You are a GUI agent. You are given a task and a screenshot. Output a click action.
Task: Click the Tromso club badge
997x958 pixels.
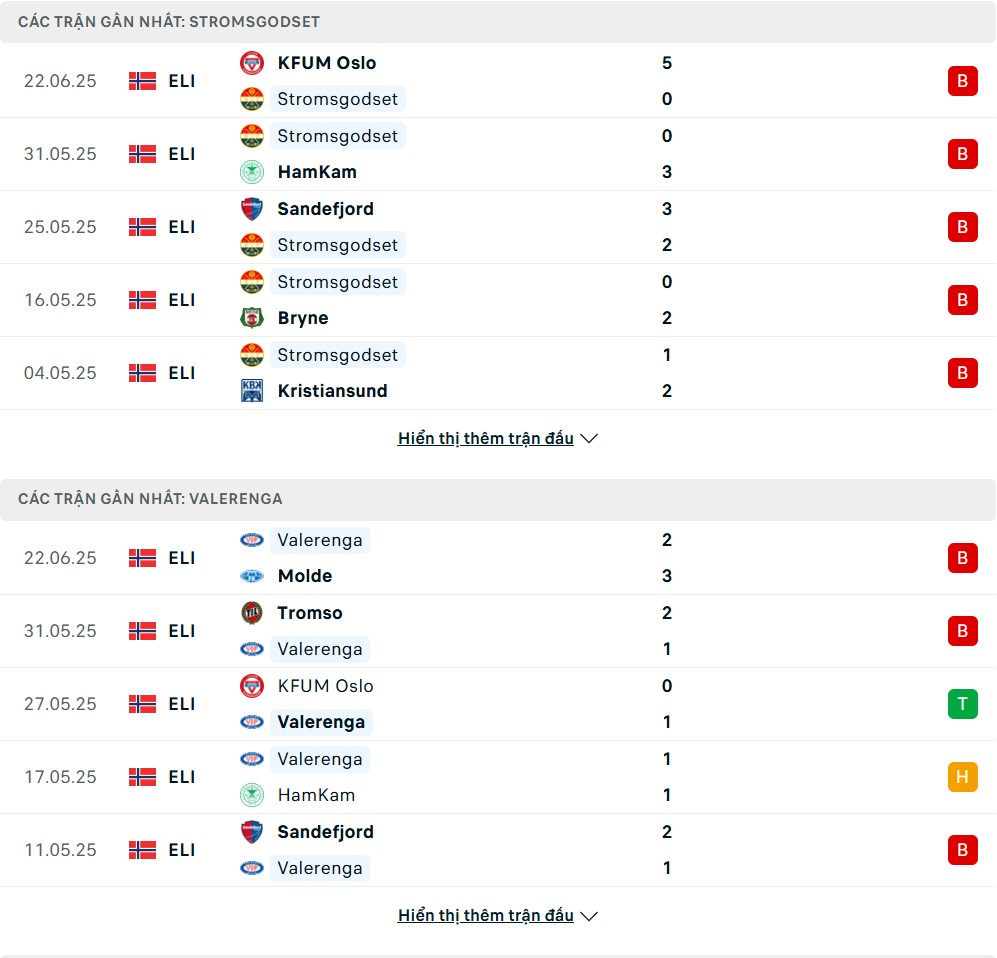click(x=252, y=613)
